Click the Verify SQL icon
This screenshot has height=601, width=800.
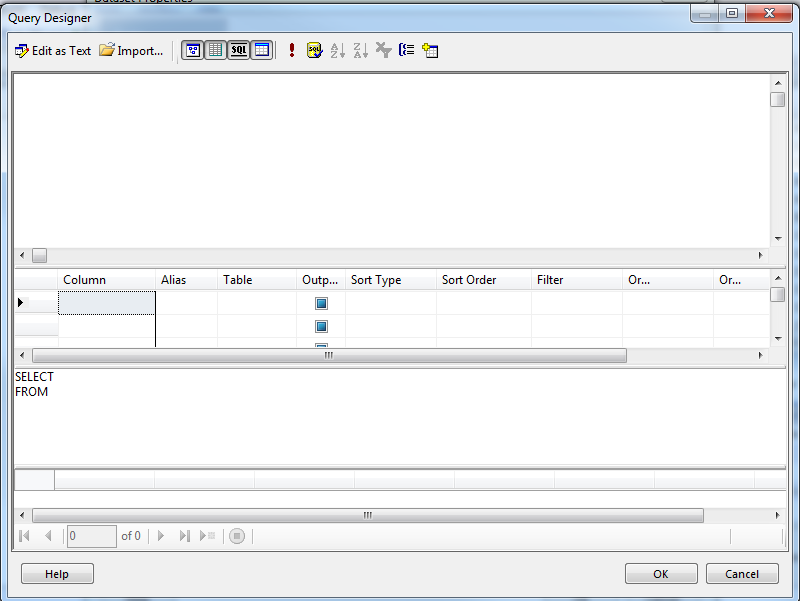pos(314,50)
